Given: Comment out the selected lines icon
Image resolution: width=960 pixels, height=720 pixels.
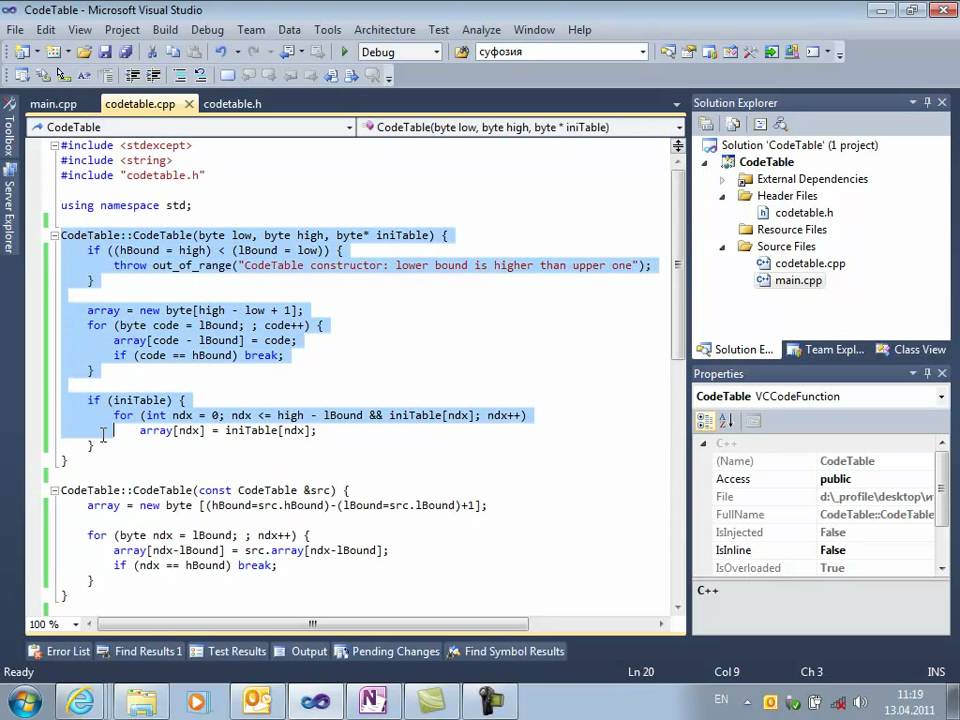Looking at the screenshot, I should click(180, 75).
